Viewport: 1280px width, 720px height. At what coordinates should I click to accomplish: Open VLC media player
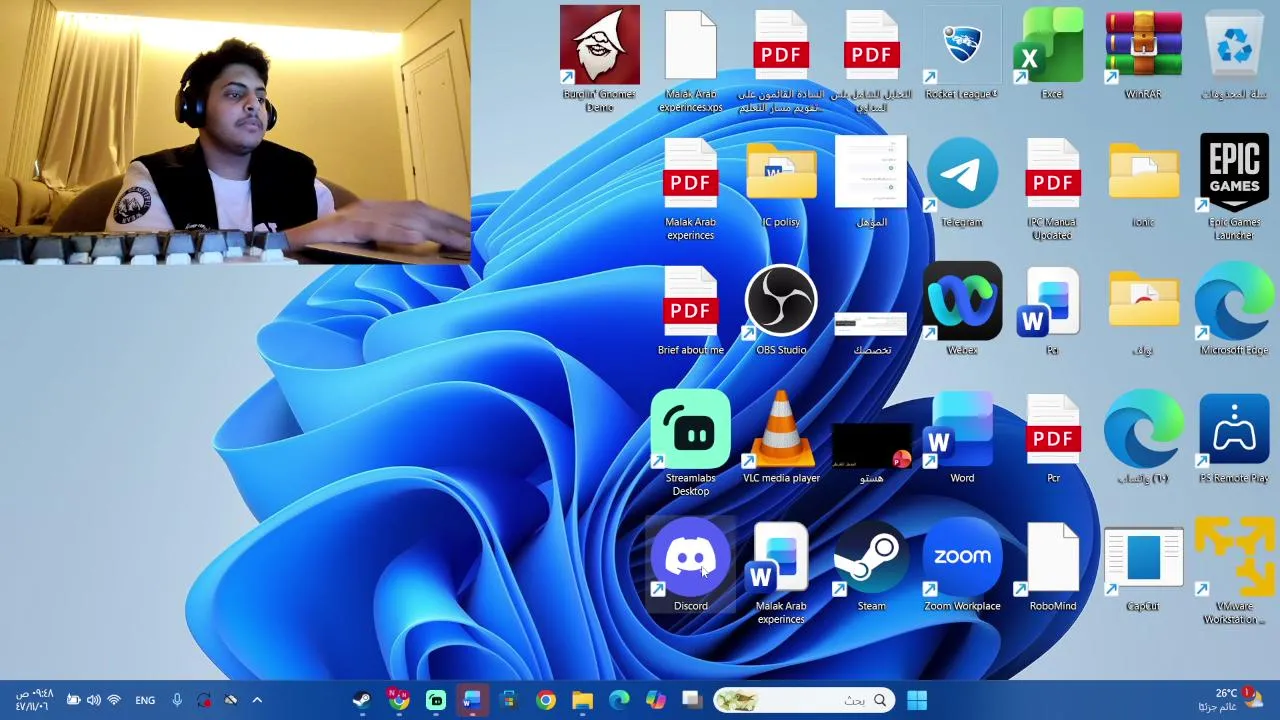[781, 439]
